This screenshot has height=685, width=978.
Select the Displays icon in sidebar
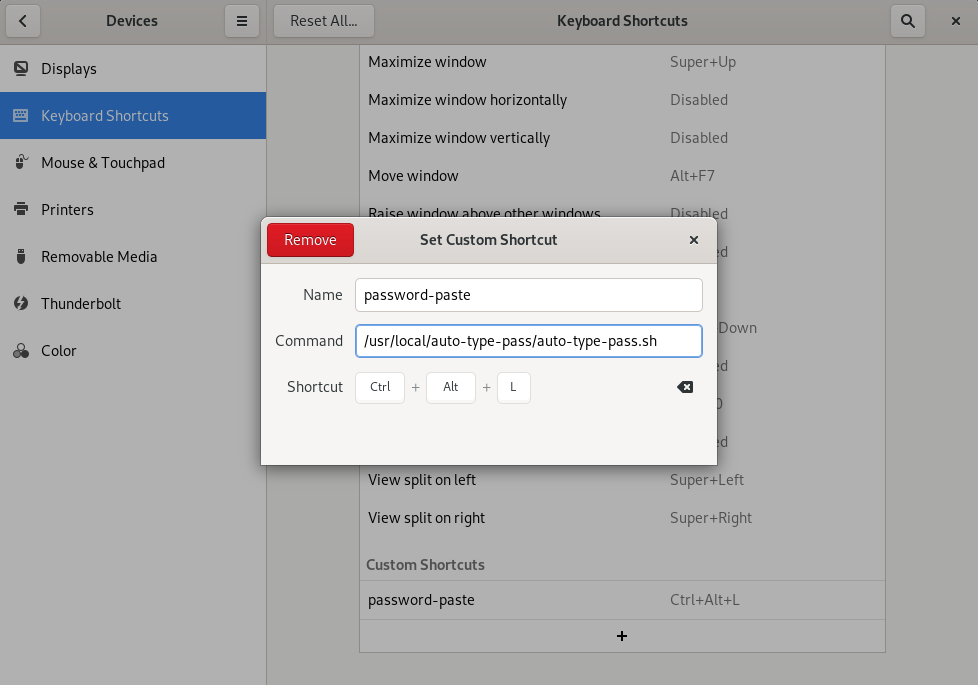coord(21,69)
